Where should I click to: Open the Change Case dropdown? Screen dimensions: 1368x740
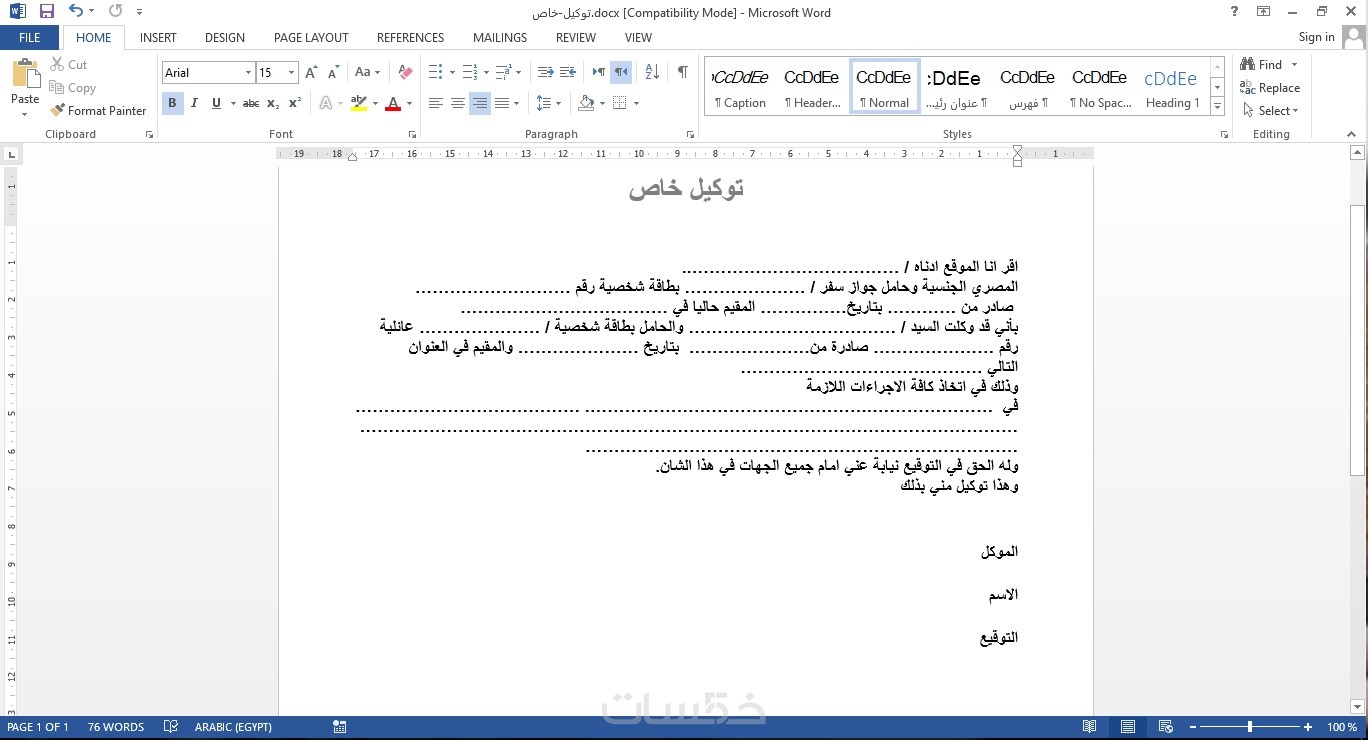(366, 72)
